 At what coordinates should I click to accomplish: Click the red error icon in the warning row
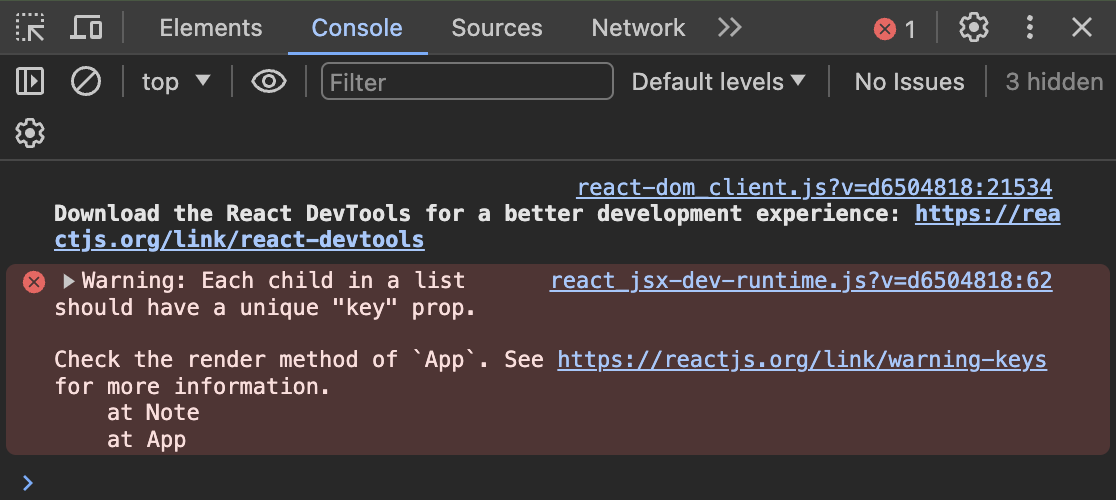coord(34,282)
